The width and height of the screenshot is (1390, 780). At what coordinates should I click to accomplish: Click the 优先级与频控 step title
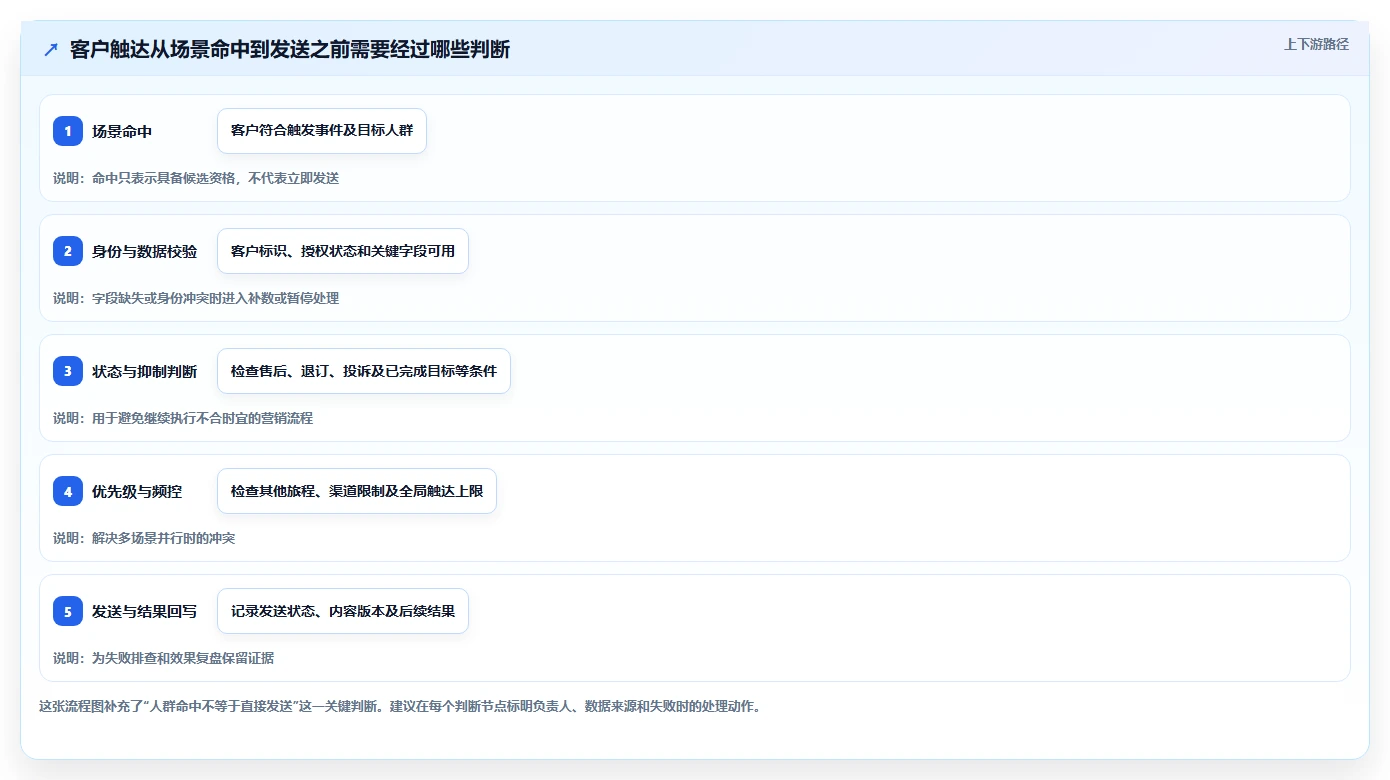(137, 491)
